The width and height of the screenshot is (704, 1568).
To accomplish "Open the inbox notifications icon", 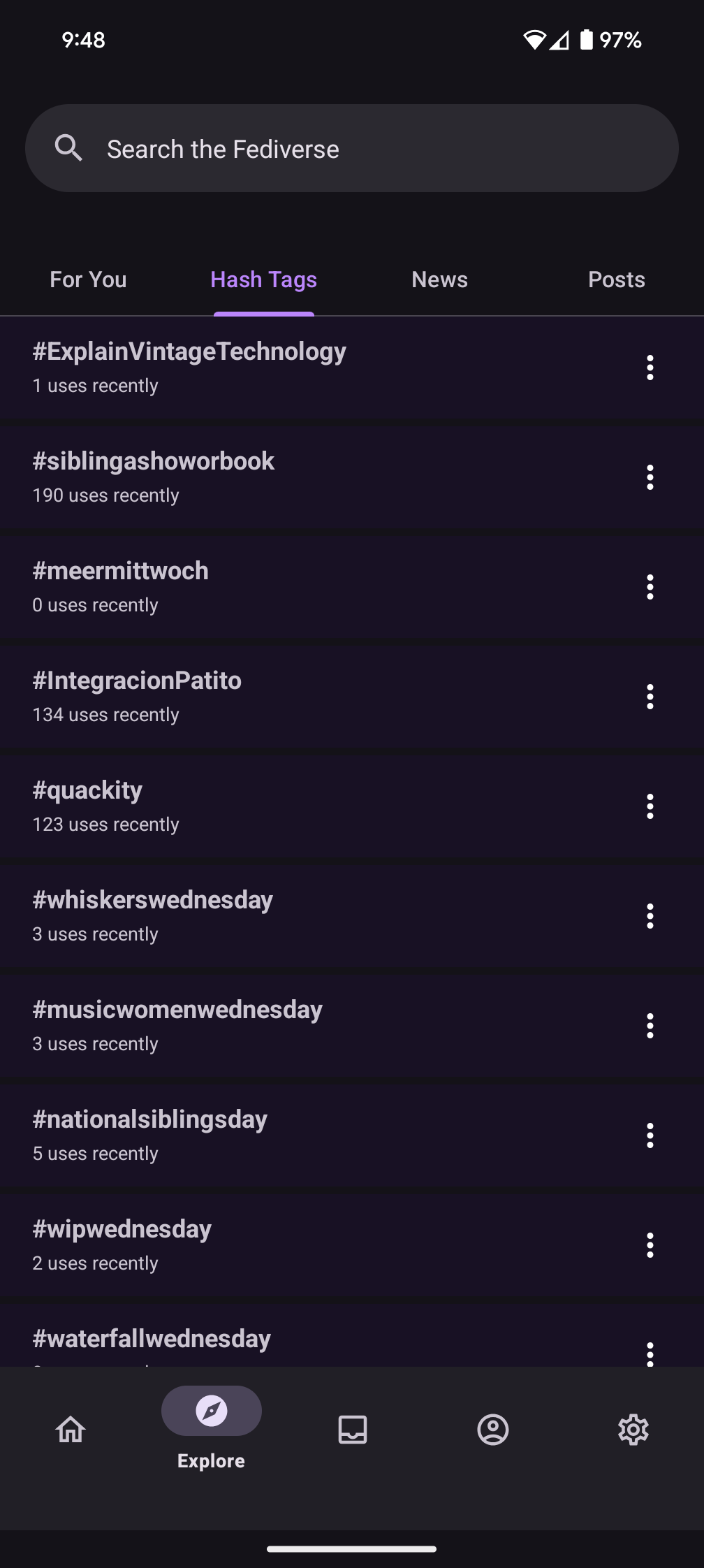I will [x=353, y=1430].
